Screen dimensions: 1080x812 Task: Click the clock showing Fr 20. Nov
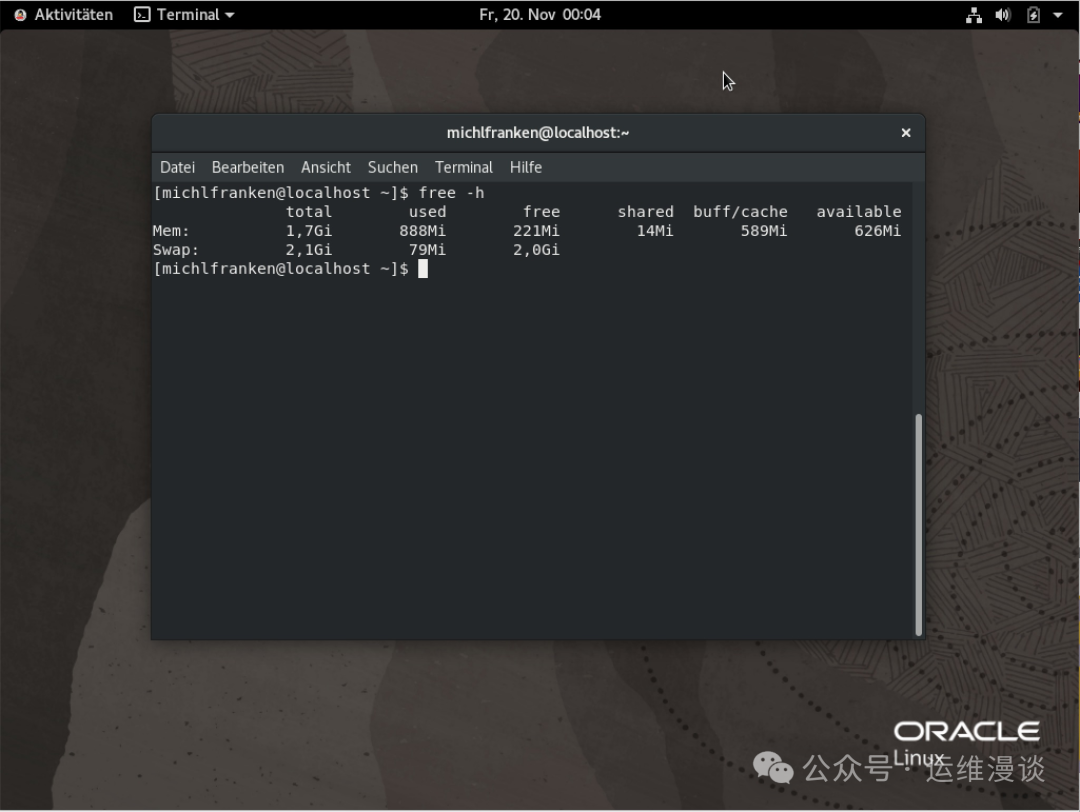pyautogui.click(x=540, y=14)
